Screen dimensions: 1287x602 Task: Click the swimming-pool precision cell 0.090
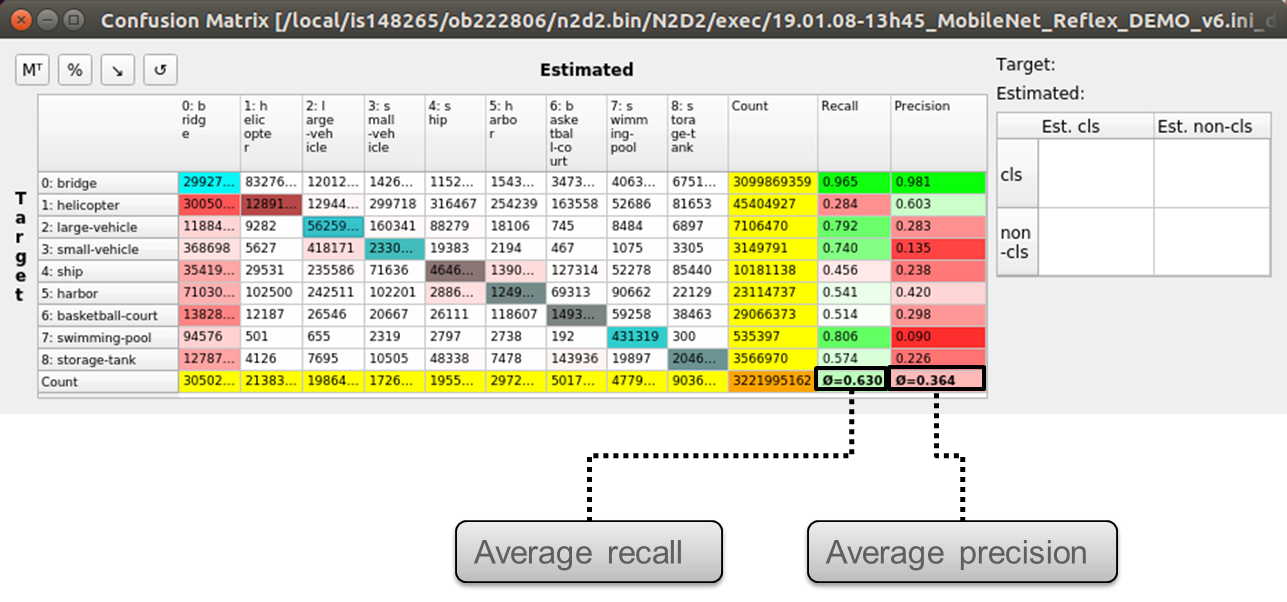[938, 337]
